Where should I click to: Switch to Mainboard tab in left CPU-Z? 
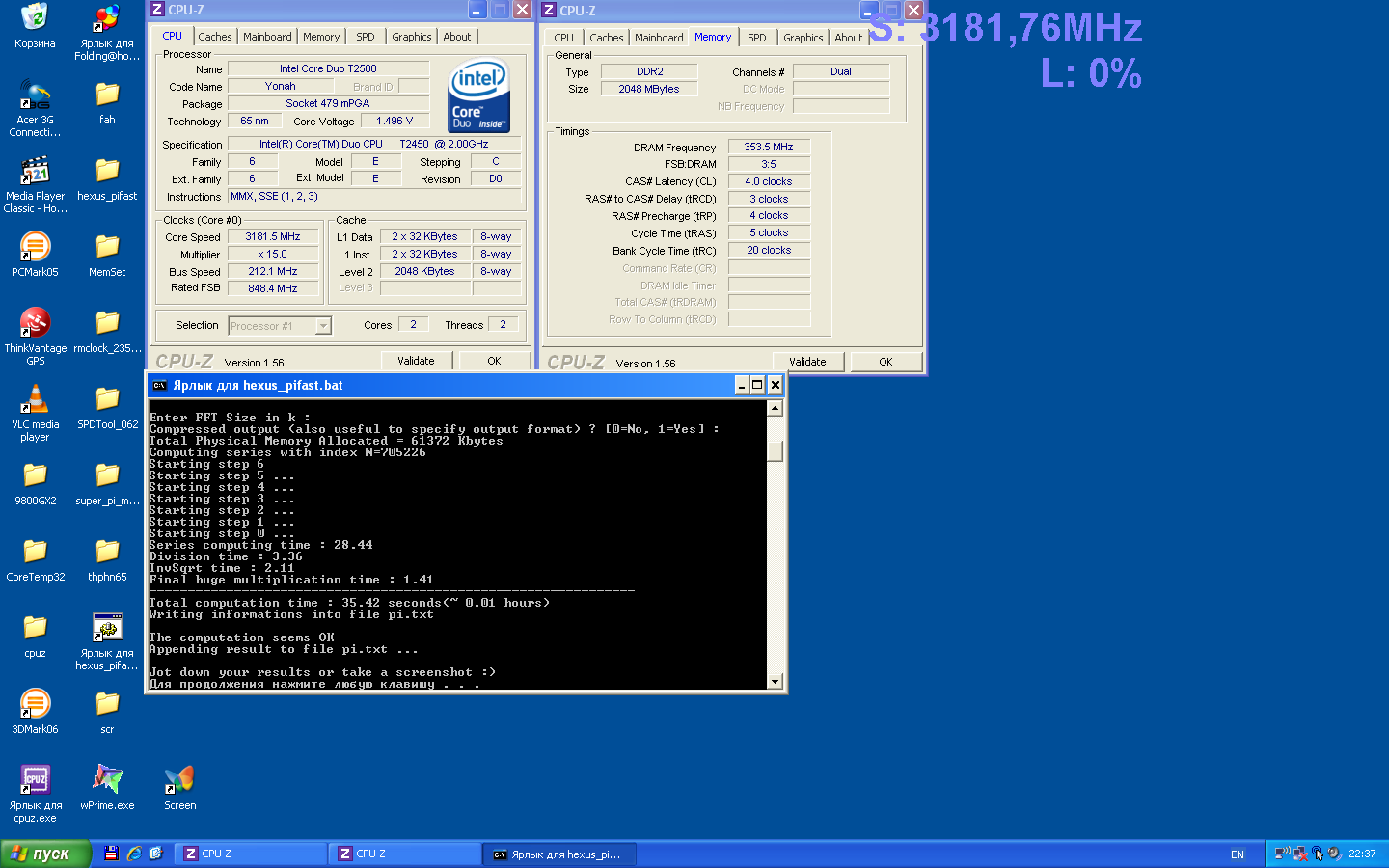pyautogui.click(x=267, y=37)
